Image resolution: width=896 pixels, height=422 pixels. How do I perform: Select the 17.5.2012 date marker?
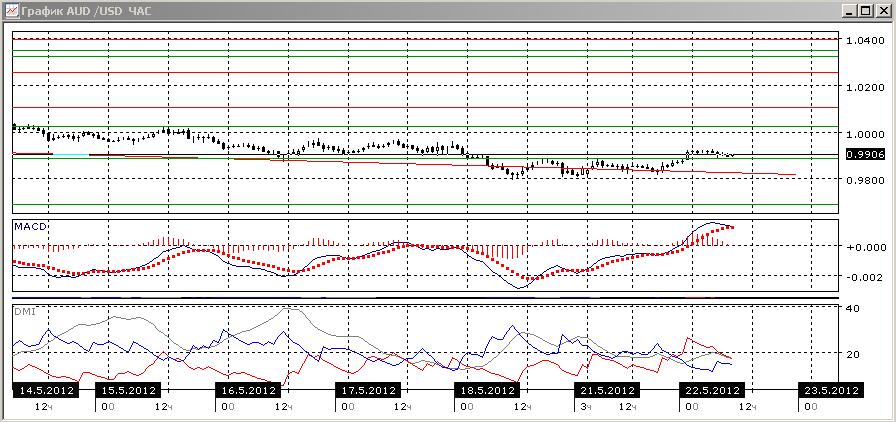point(368,391)
